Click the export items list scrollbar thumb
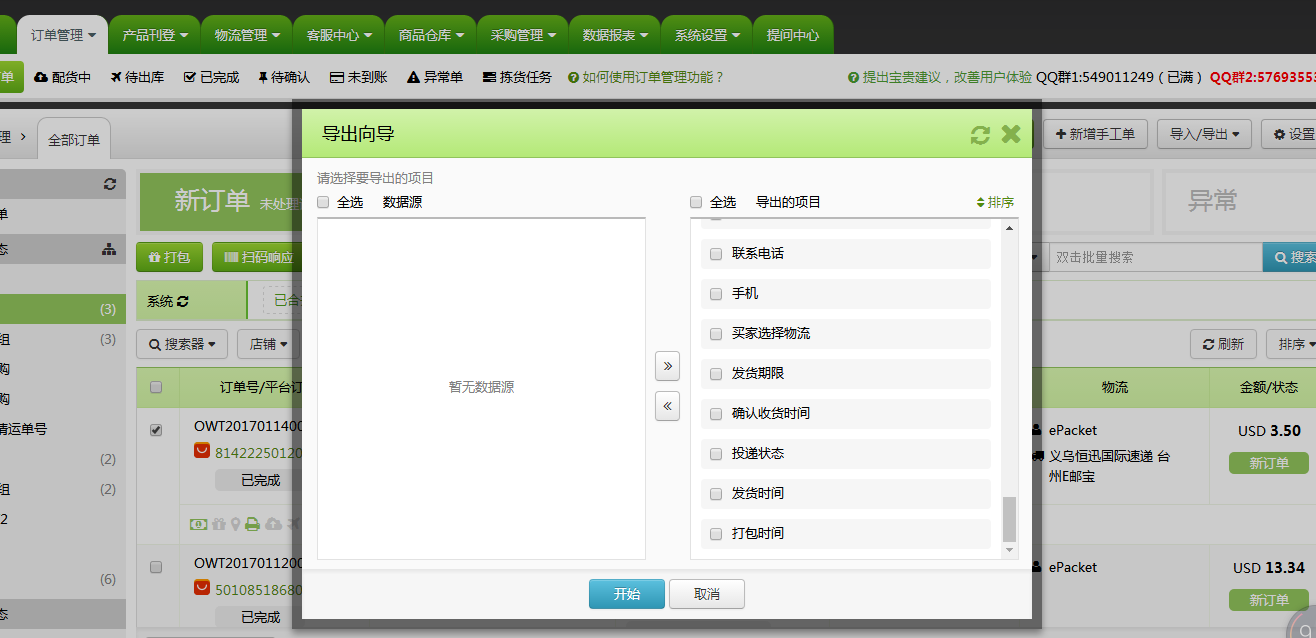Image resolution: width=1316 pixels, height=638 pixels. [1009, 519]
